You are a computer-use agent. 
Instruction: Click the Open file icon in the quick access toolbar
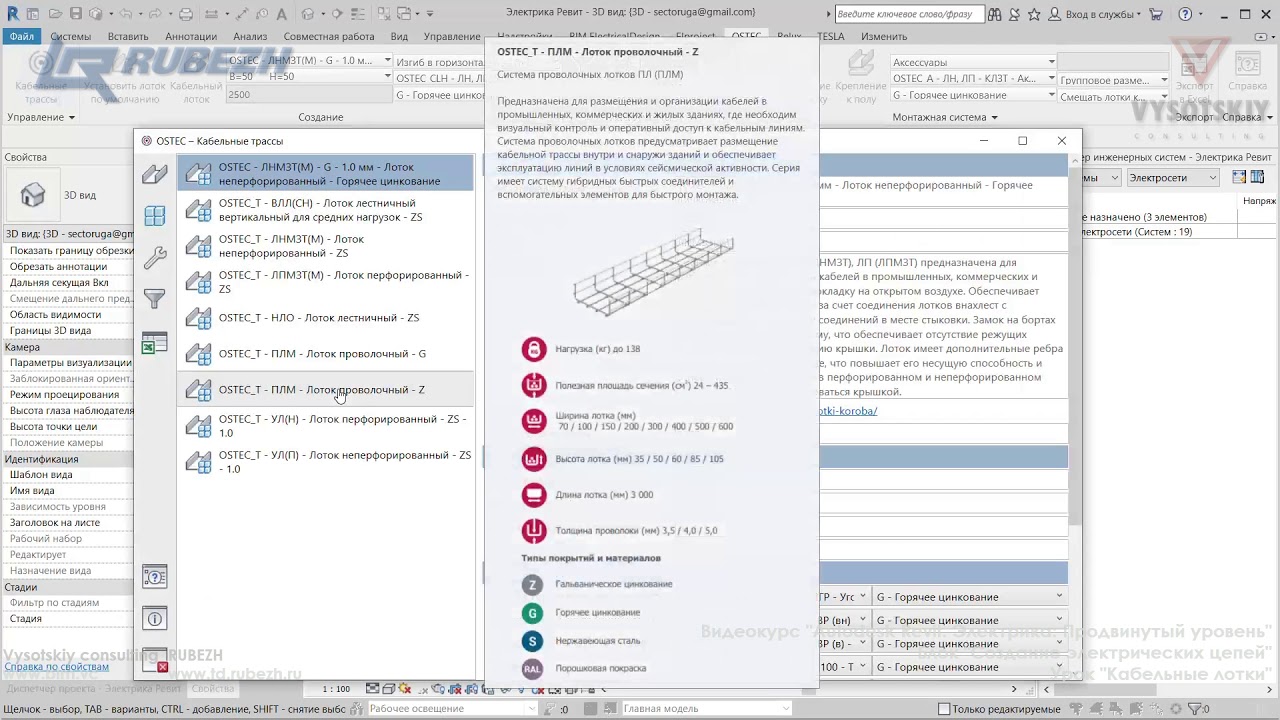(56, 14)
